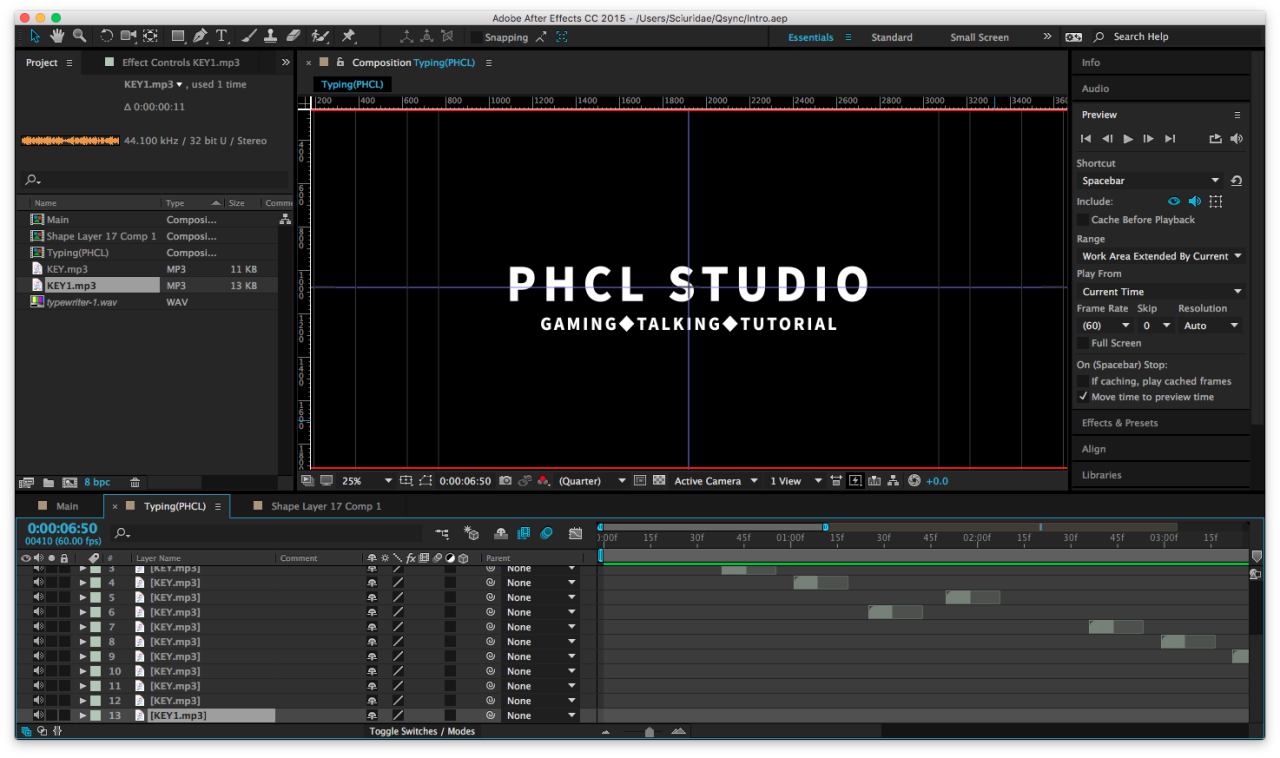Click the timeline zoom slider handle
This screenshot has height=758, width=1280.
[x=649, y=732]
